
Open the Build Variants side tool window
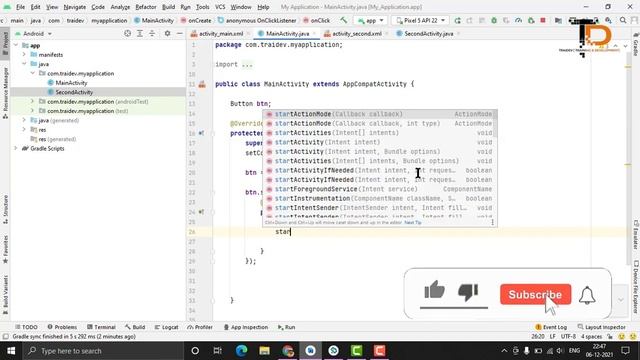[5, 295]
